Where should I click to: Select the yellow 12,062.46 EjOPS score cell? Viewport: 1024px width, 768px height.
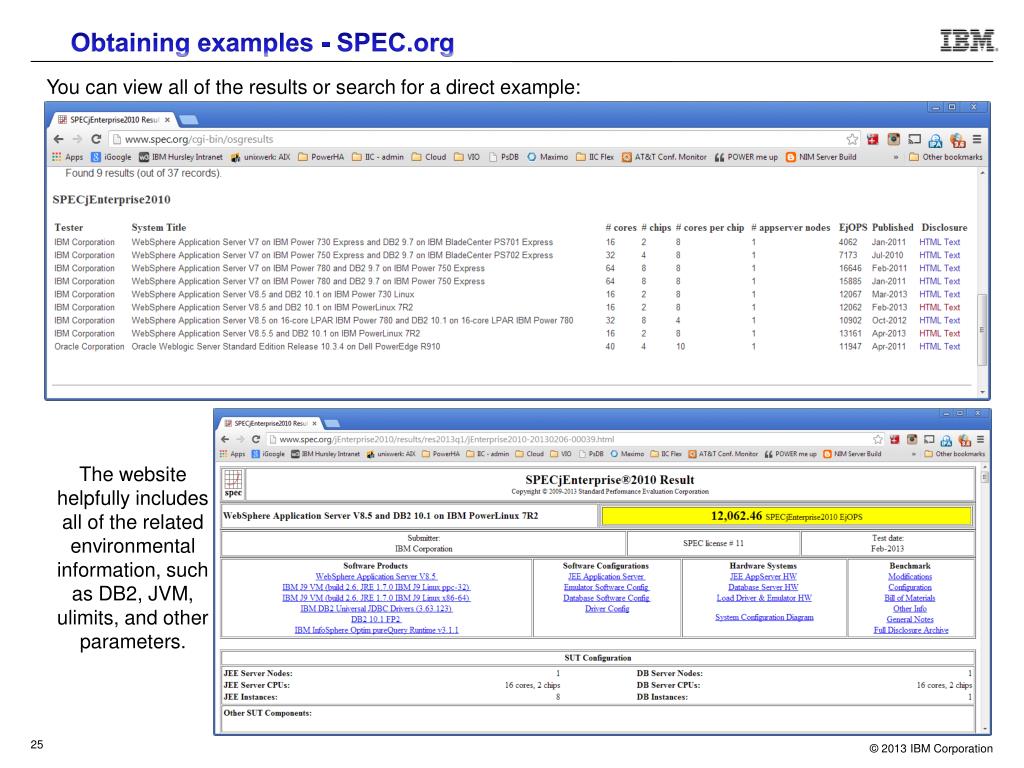tap(786, 516)
